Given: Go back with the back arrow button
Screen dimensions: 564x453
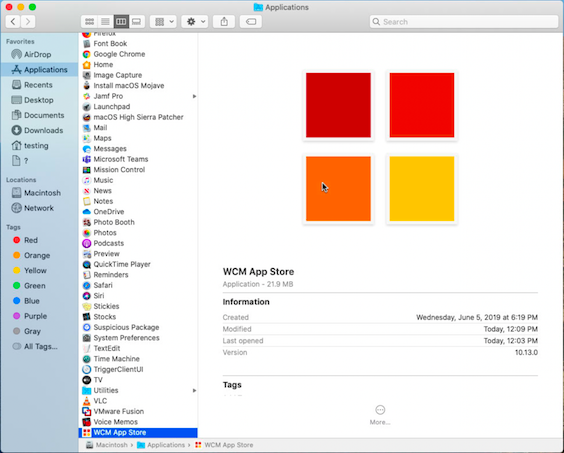Looking at the screenshot, I should click(13, 22).
